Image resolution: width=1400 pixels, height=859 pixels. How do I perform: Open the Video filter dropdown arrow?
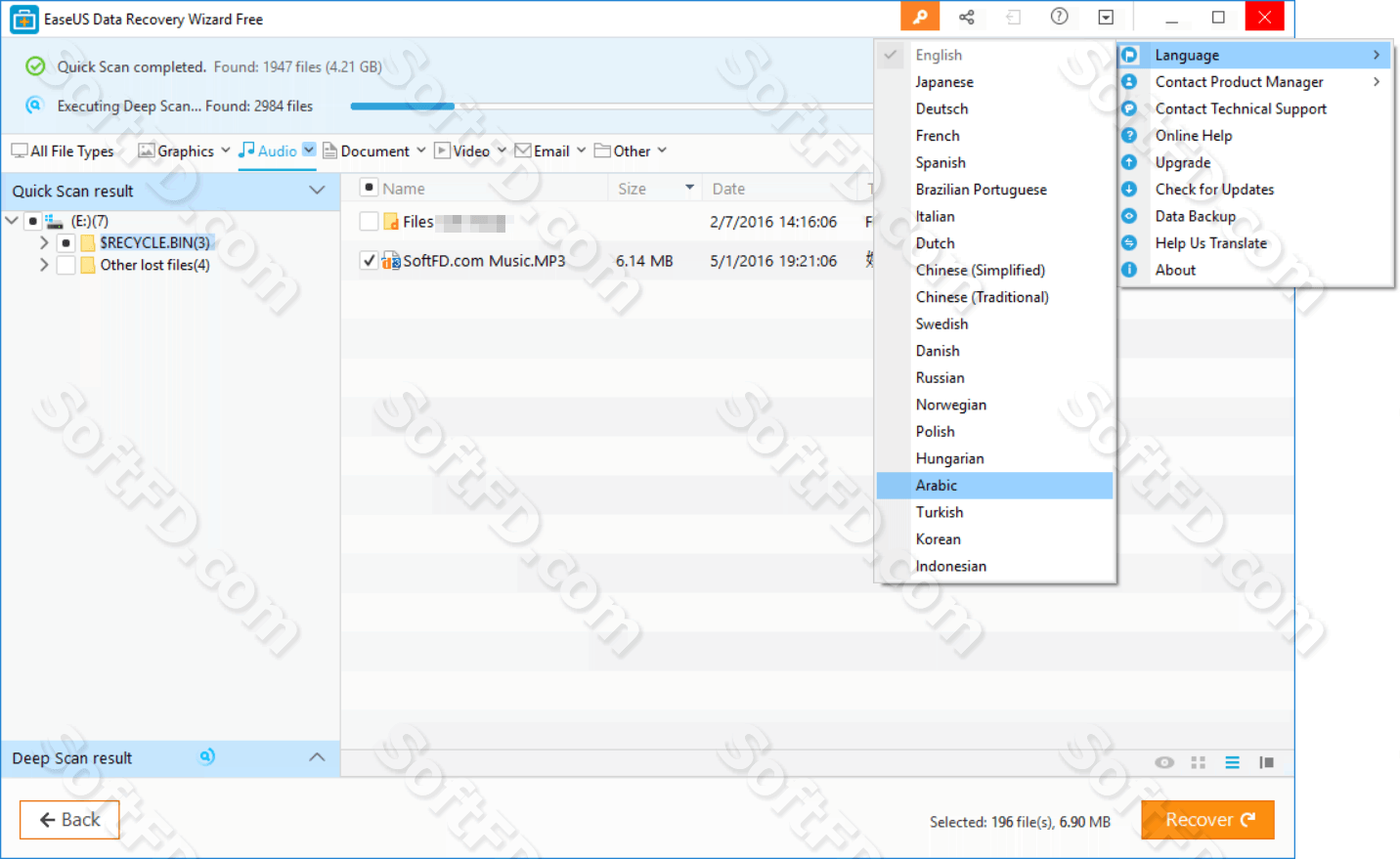point(502,150)
